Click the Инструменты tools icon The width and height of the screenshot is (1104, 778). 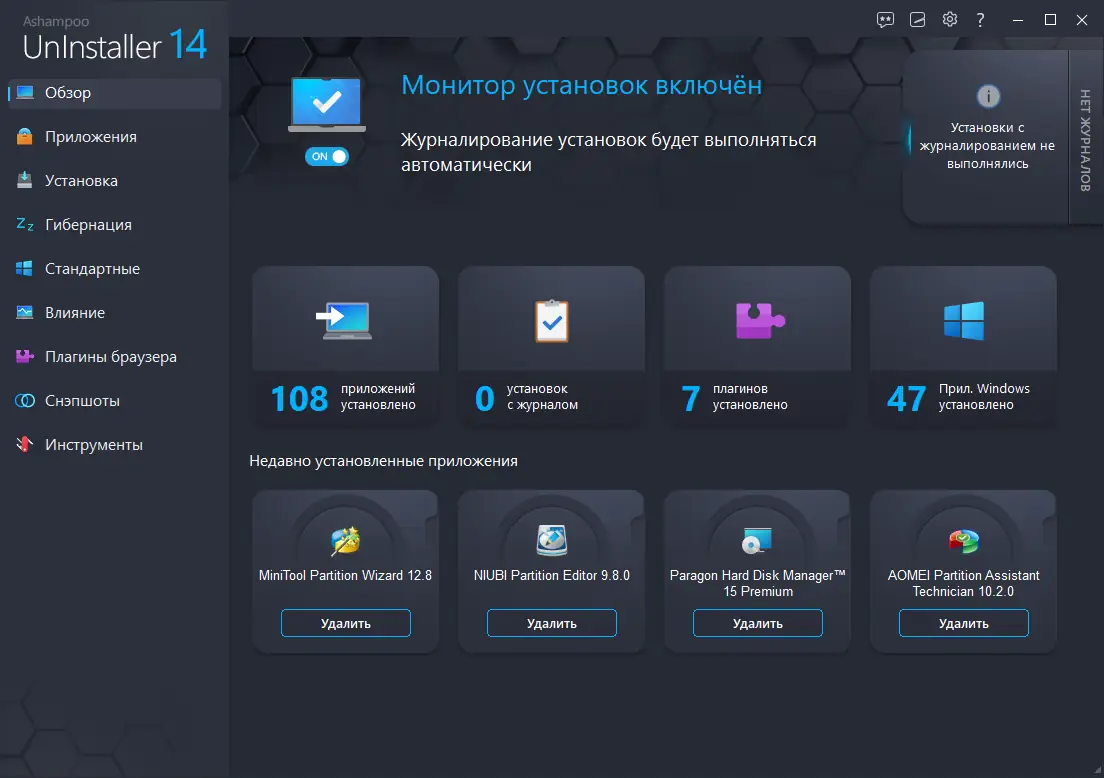pos(25,444)
